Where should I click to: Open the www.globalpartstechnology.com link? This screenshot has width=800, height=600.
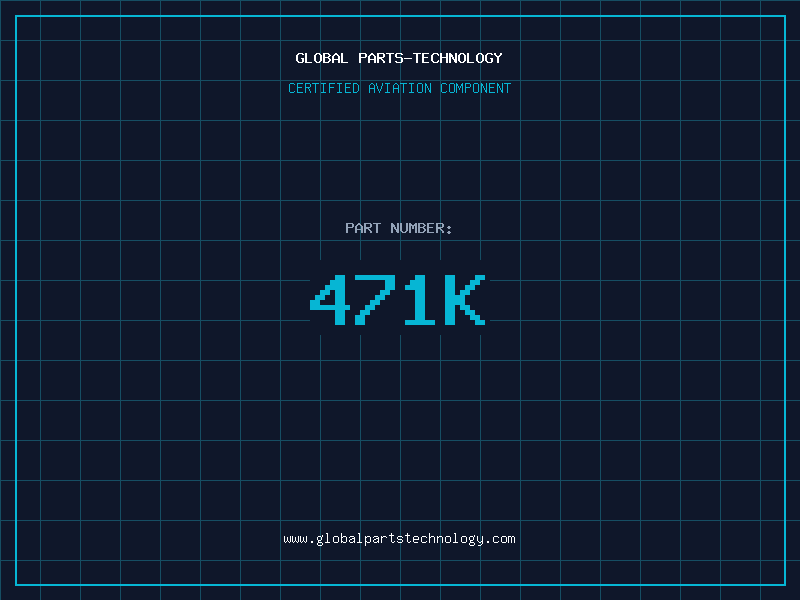pos(399,539)
